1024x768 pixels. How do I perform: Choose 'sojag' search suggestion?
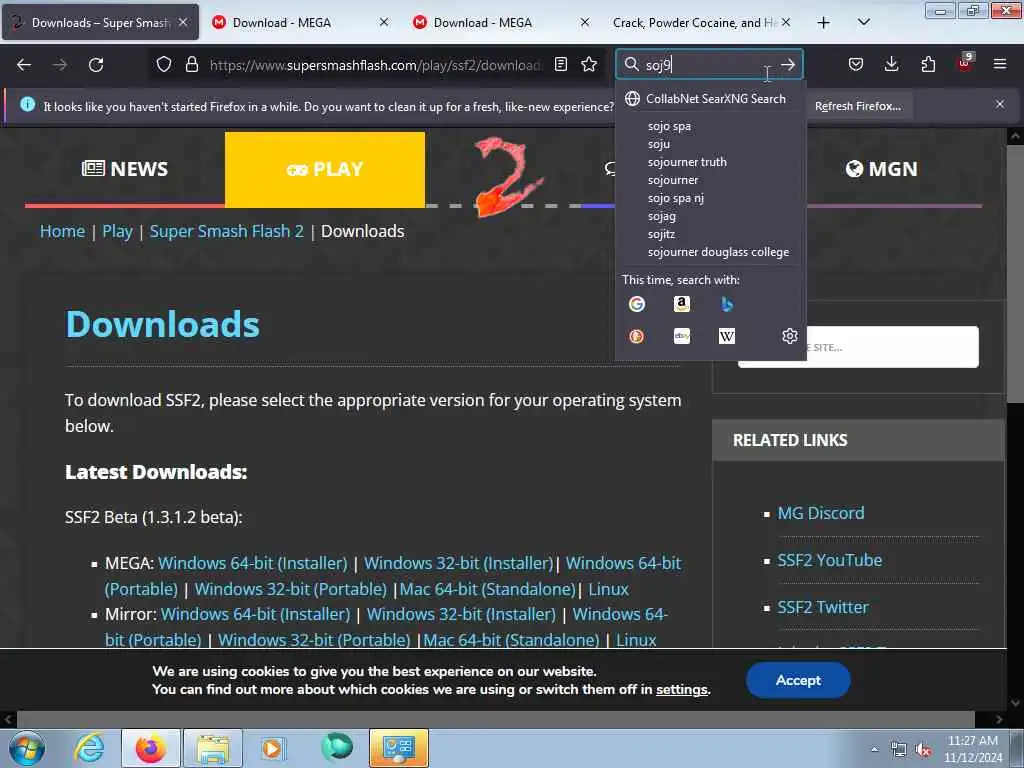(x=711, y=216)
